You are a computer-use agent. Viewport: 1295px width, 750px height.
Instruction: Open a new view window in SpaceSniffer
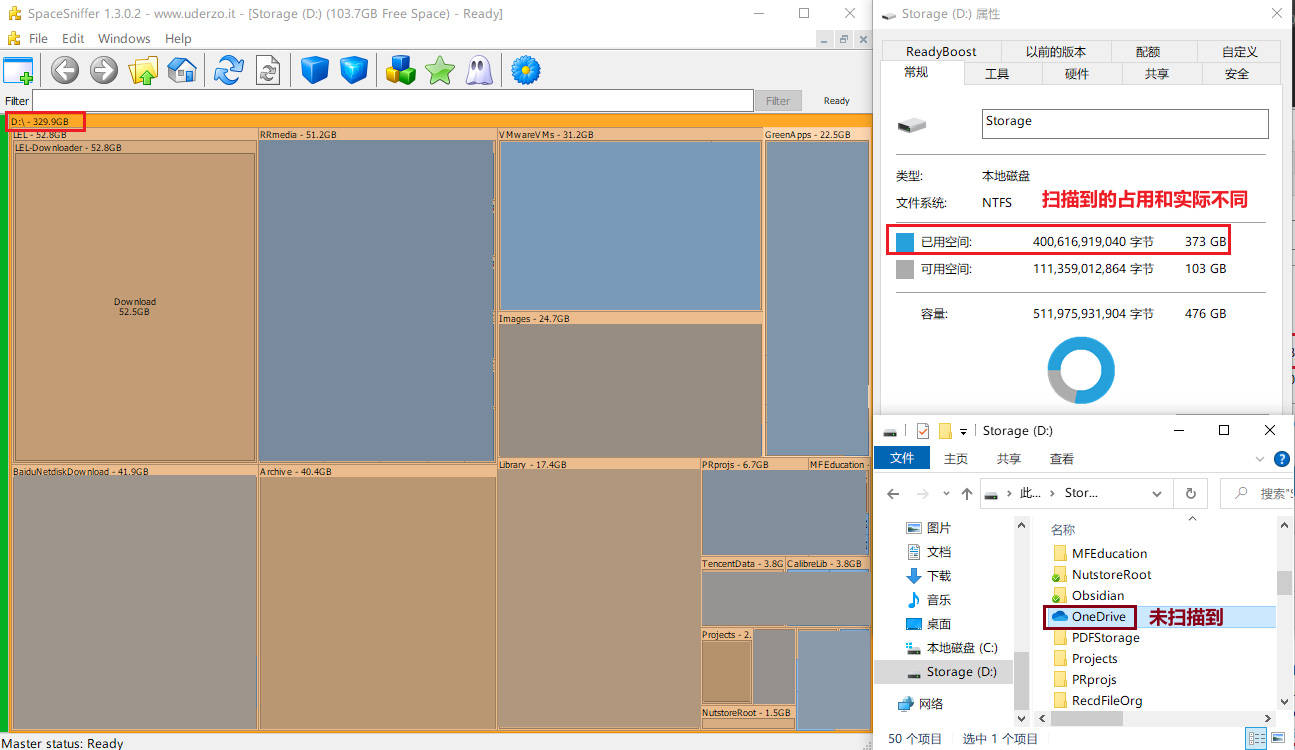click(x=18, y=70)
